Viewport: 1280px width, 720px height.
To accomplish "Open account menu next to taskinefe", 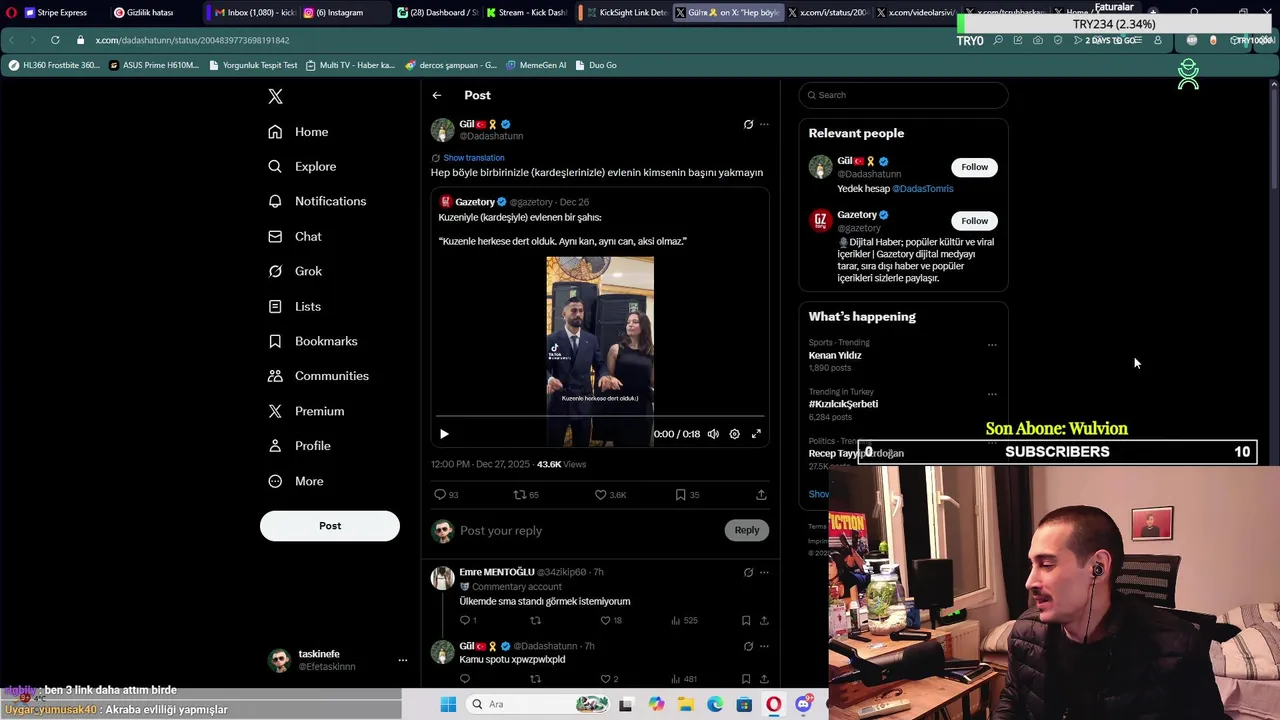I will [403, 660].
